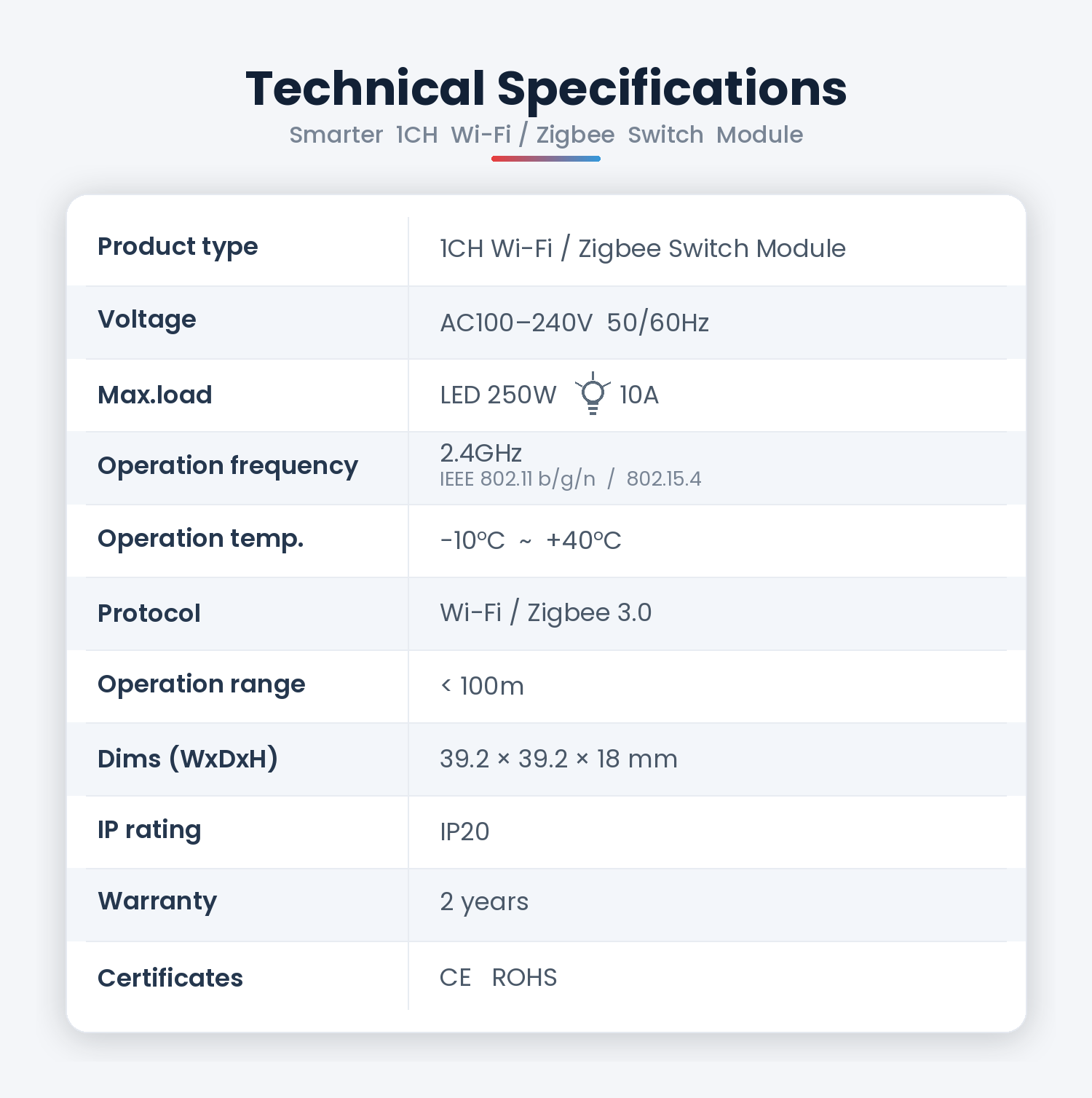Select the Product type label
This screenshot has height=1098, width=1092.
(178, 248)
